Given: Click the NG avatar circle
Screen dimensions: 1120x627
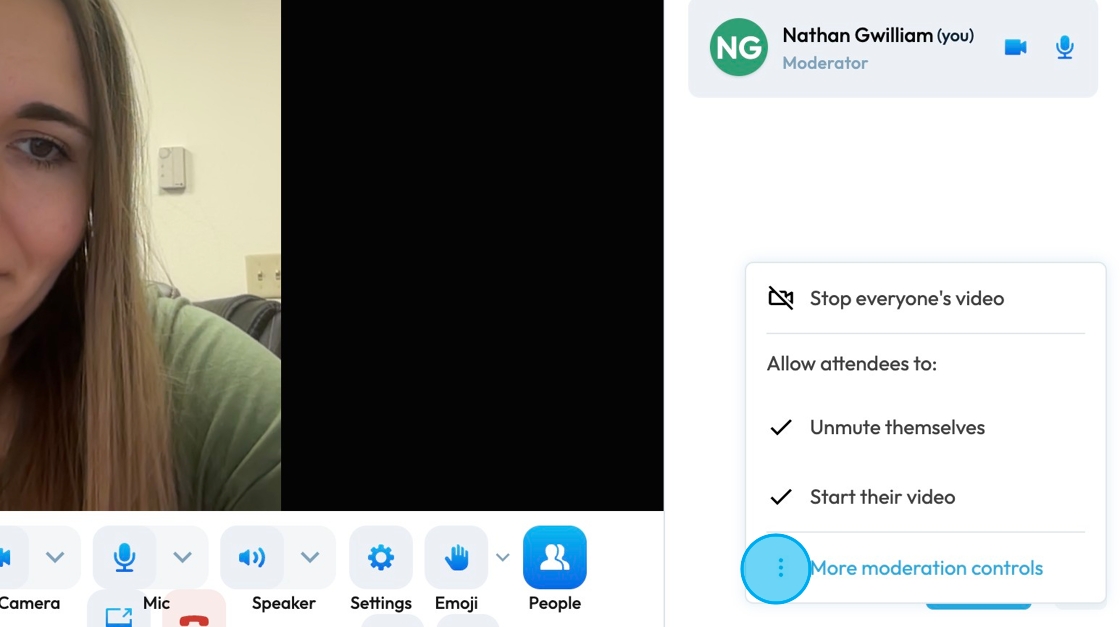Looking at the screenshot, I should coord(739,47).
